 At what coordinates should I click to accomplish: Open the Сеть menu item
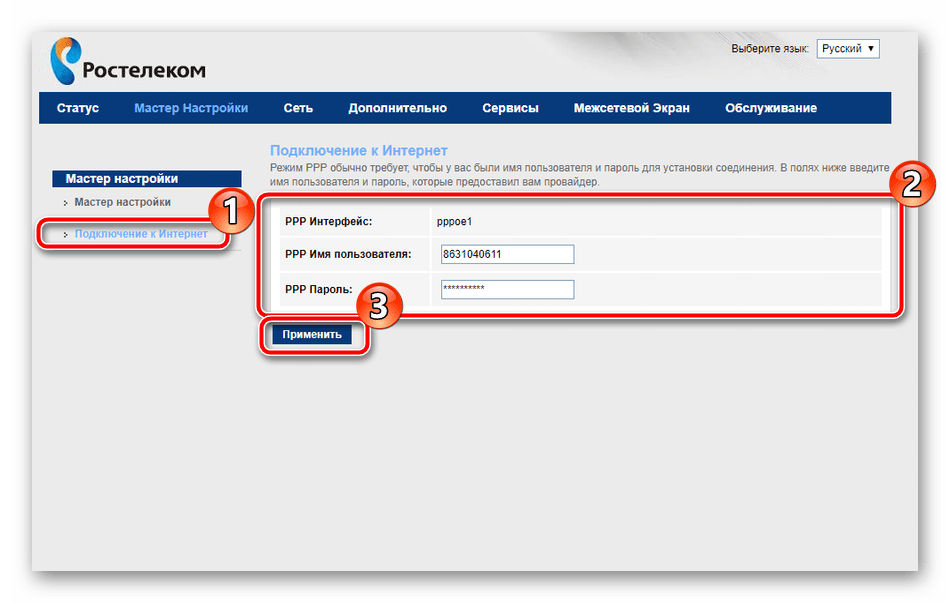point(298,108)
